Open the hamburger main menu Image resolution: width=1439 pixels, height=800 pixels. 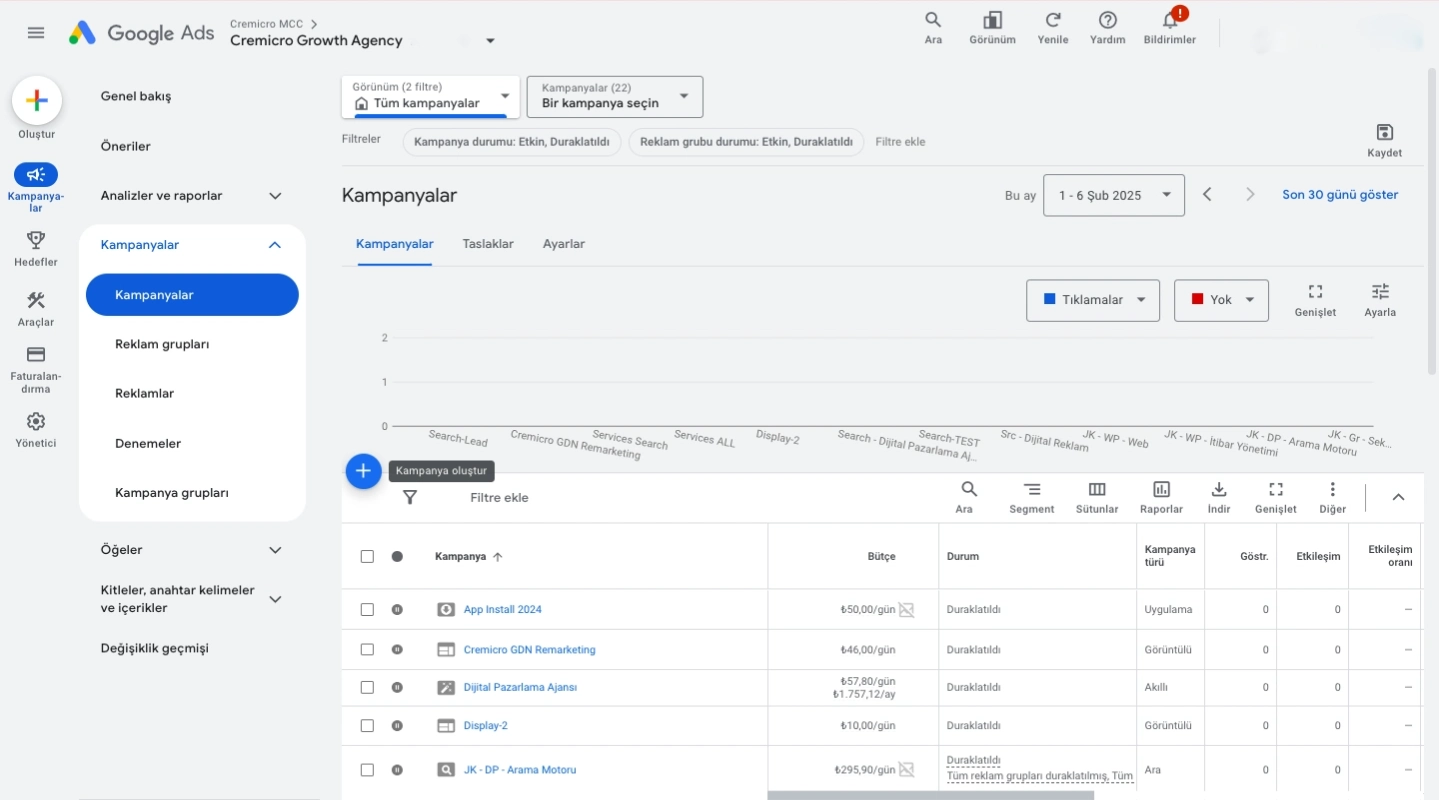(x=36, y=33)
